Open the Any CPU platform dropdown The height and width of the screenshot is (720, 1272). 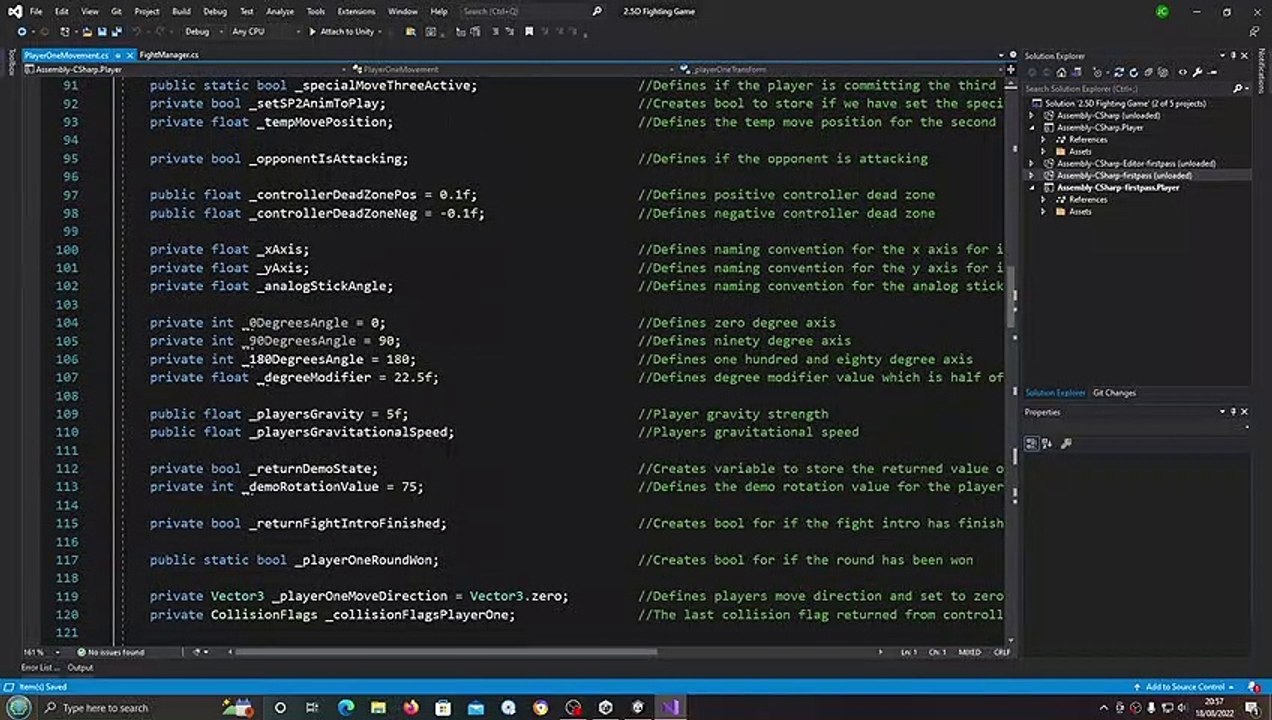point(264,32)
